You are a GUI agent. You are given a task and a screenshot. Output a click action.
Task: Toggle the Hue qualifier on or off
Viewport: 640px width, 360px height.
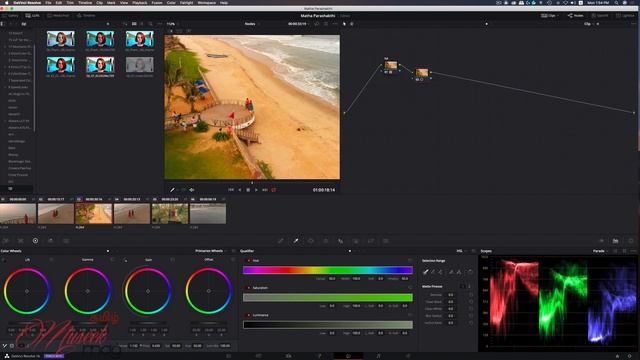click(x=249, y=260)
